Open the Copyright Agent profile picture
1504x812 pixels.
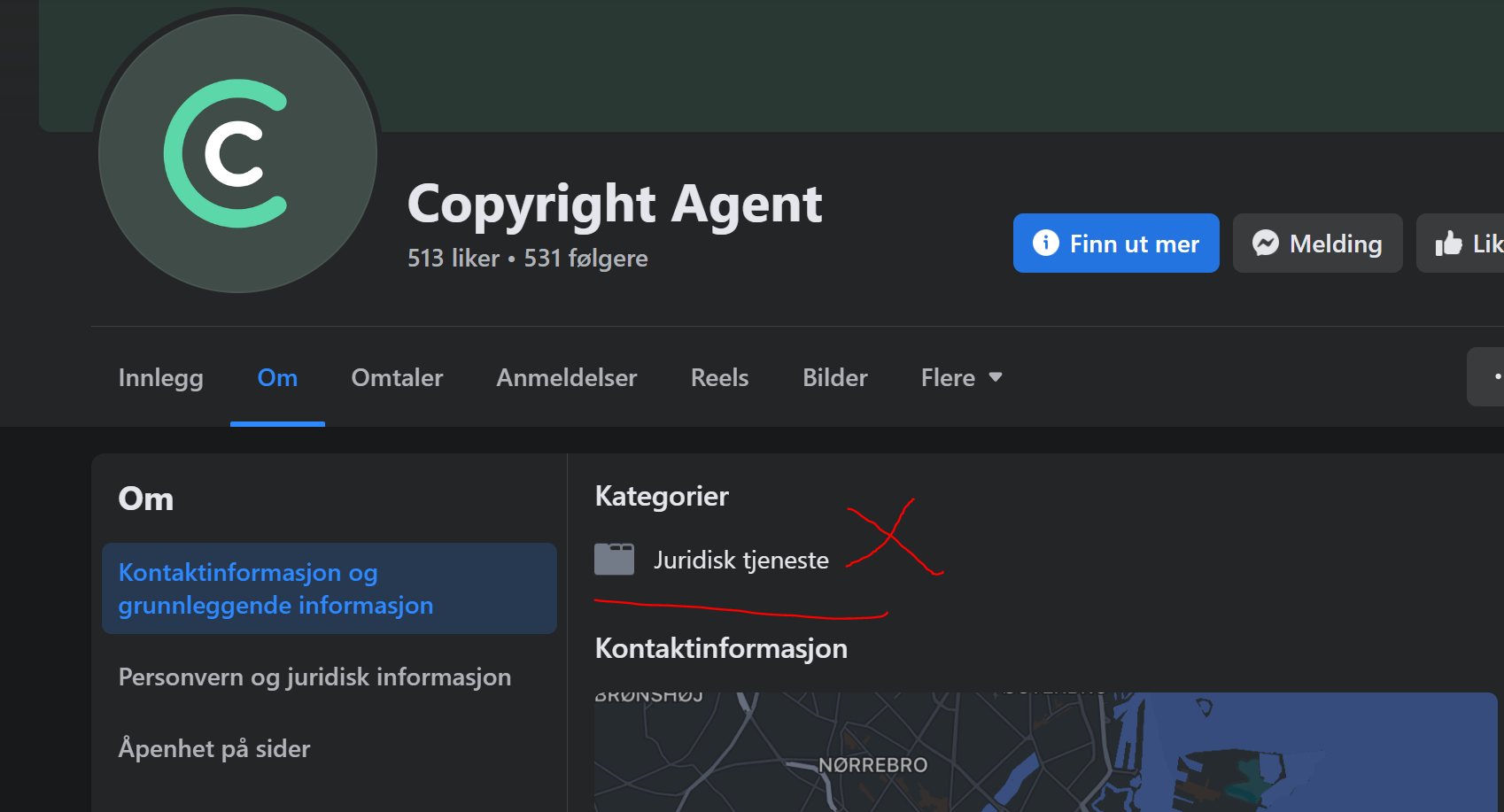point(237,153)
